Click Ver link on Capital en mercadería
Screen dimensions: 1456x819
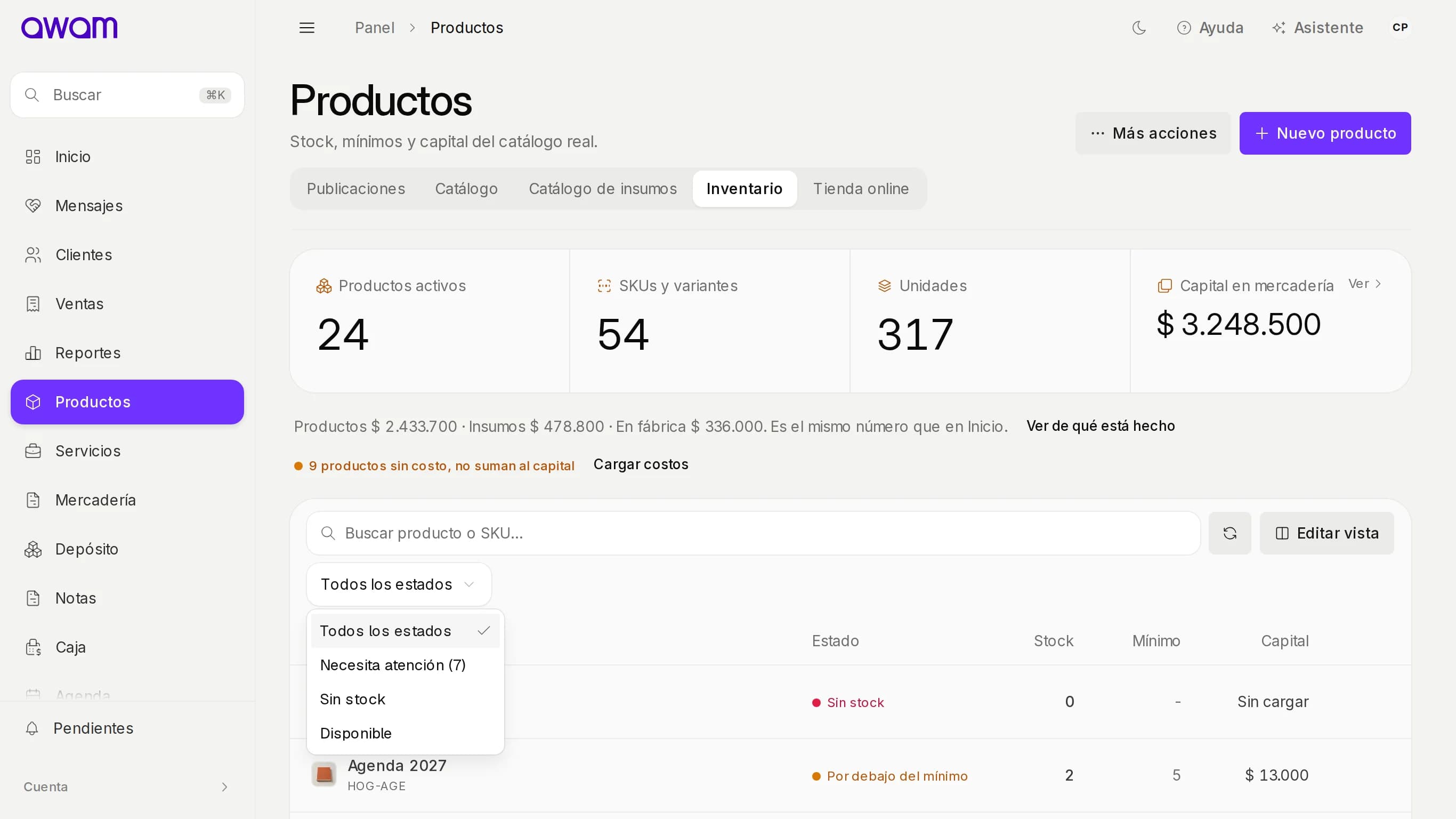(1365, 284)
